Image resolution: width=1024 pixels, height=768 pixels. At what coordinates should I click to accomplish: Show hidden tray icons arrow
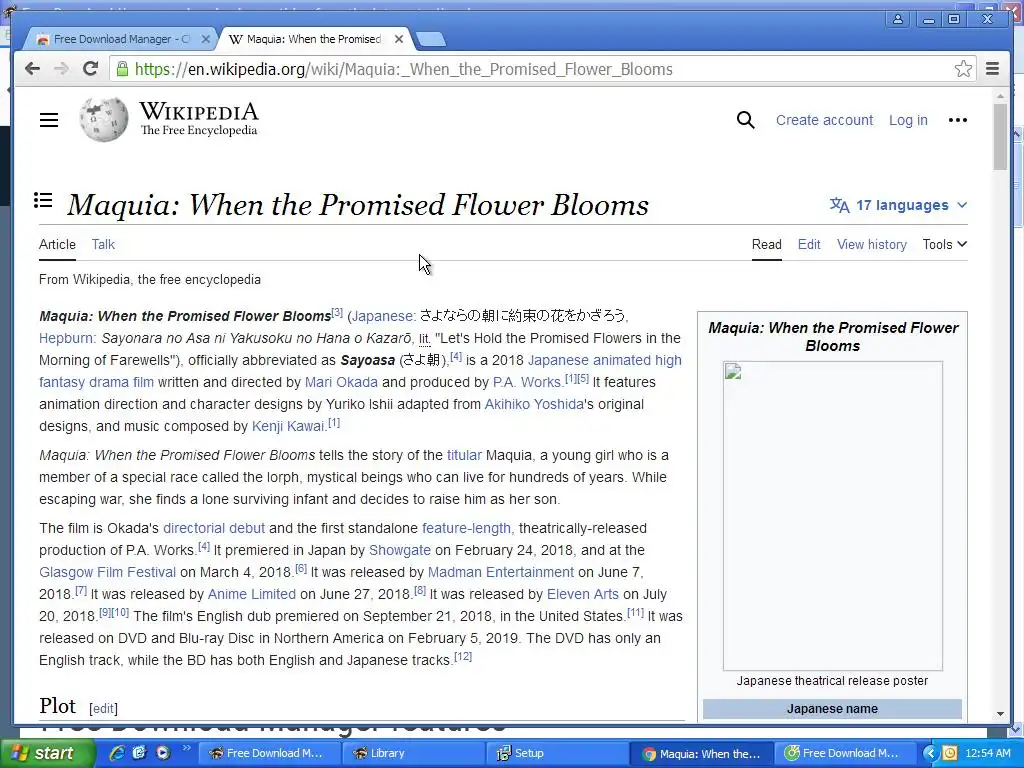930,754
